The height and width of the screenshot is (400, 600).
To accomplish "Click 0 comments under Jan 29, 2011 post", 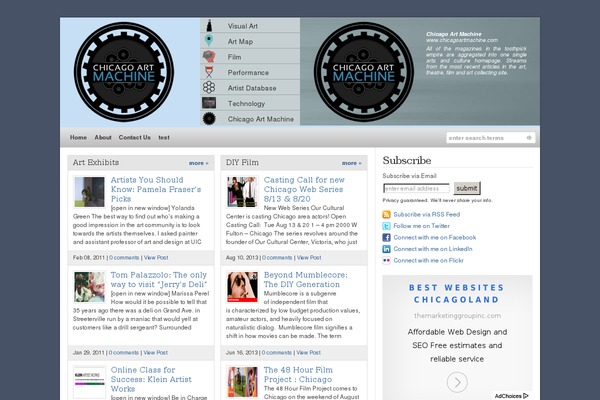I will pos(124,353).
